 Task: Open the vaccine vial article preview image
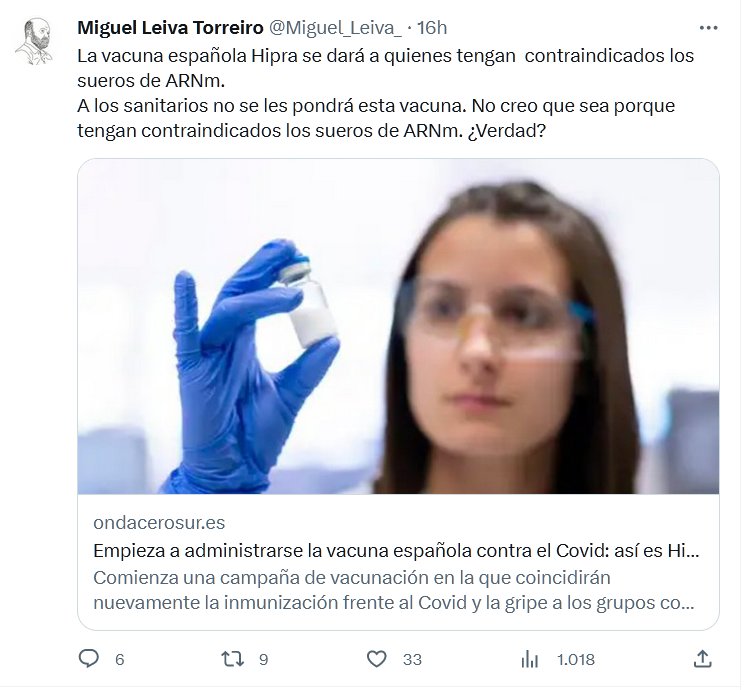click(398, 326)
